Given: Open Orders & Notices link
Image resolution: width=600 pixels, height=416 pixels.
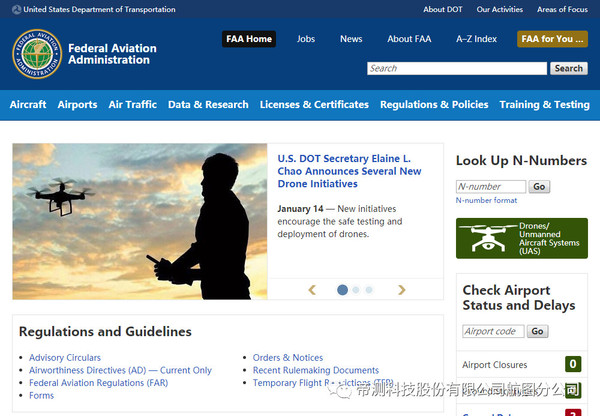Looking at the screenshot, I should [288, 357].
